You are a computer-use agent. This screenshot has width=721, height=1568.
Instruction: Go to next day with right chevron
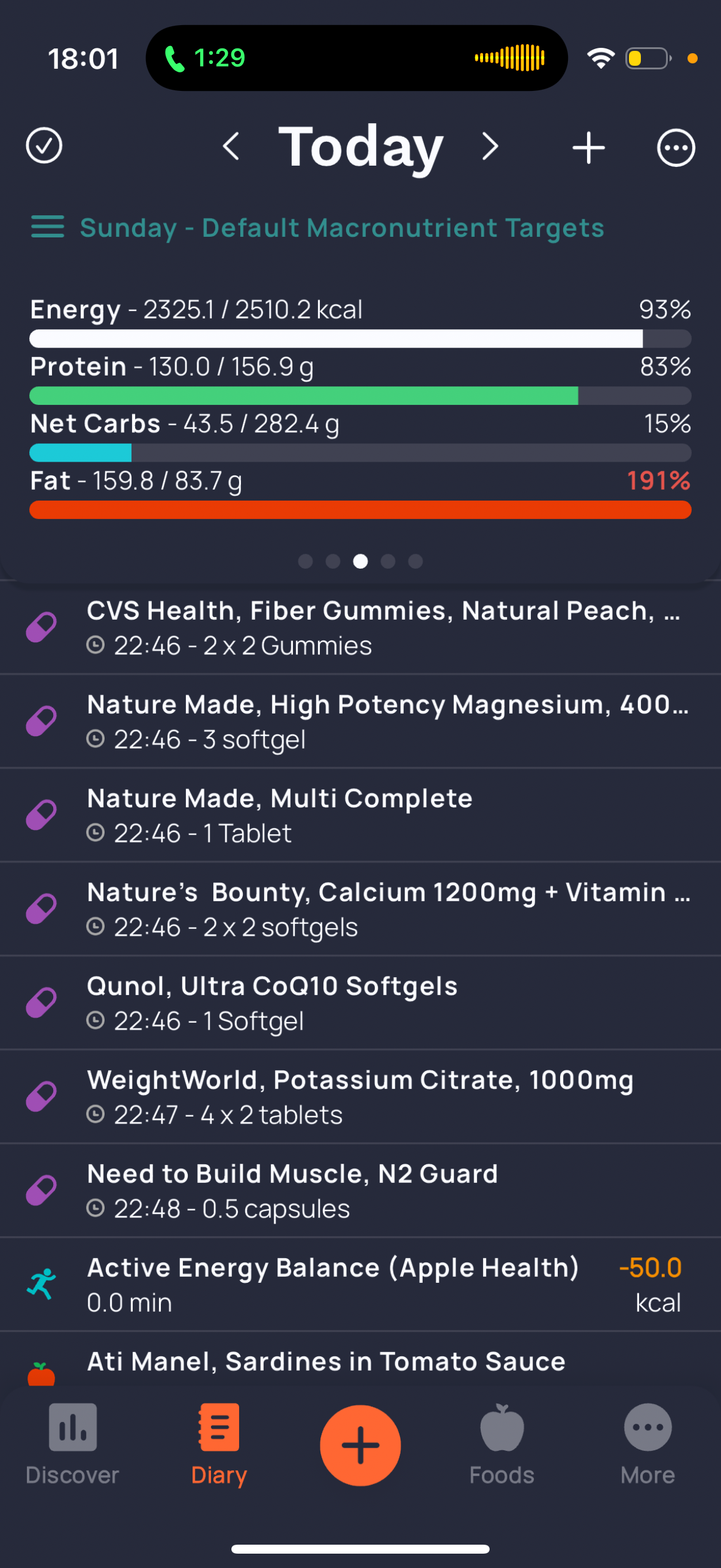[x=490, y=147]
